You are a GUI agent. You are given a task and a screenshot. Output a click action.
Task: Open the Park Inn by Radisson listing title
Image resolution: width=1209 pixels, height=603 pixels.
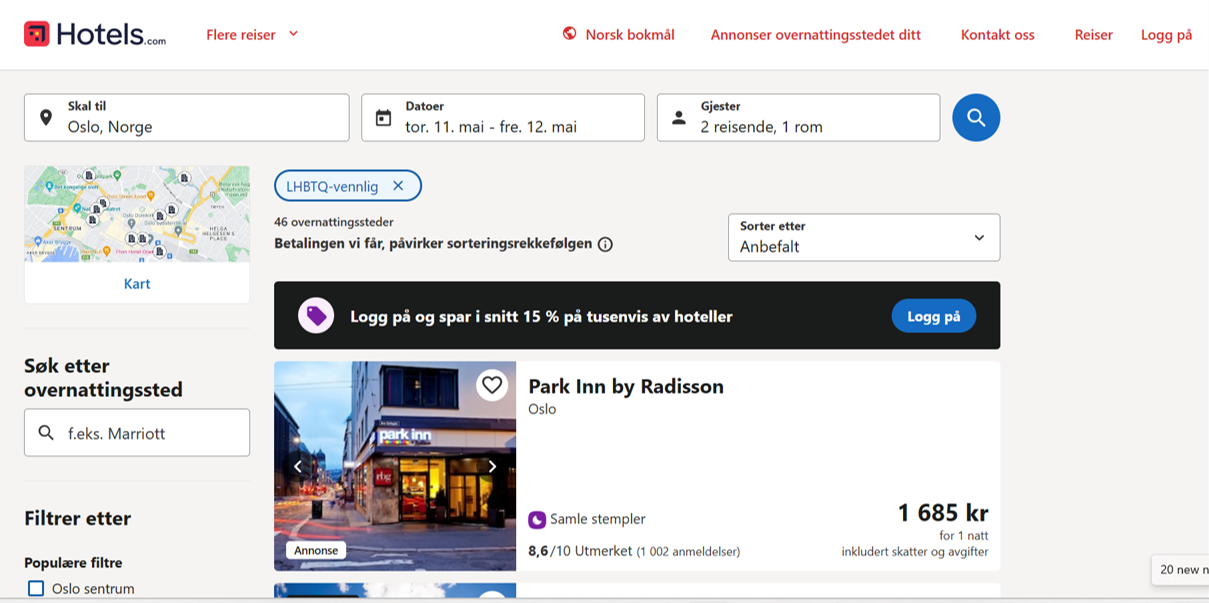click(626, 386)
